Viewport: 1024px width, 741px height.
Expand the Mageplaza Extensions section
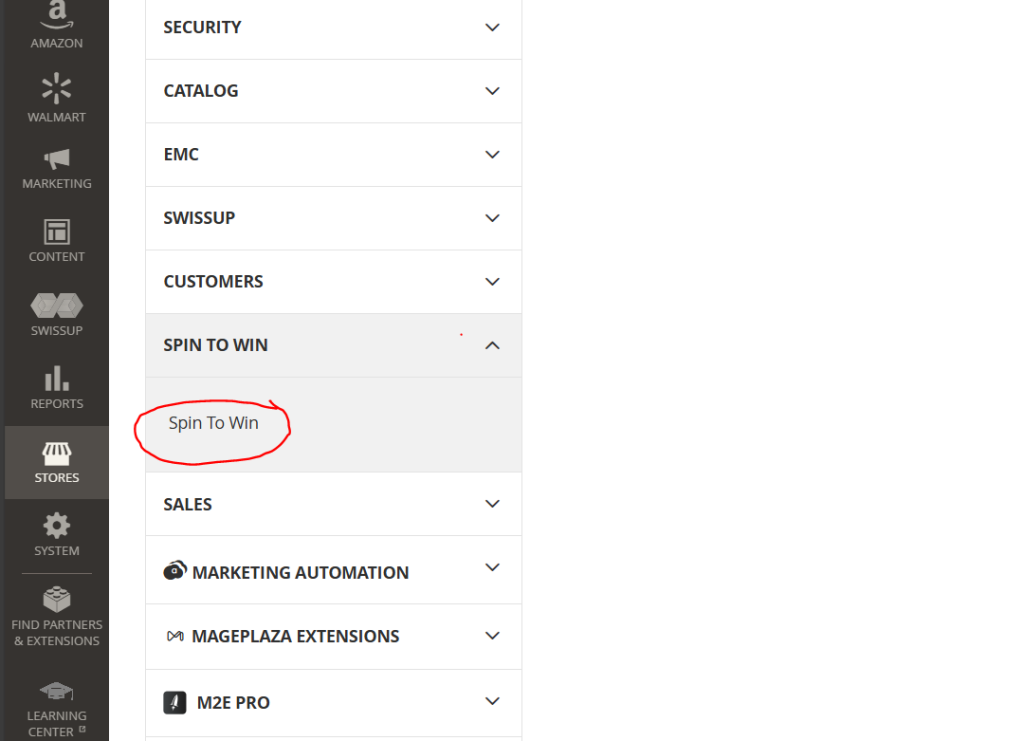(x=295, y=636)
